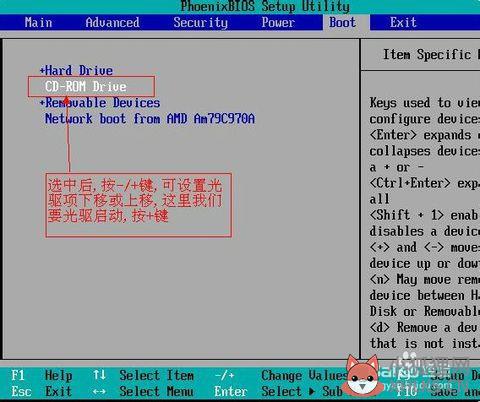Expand the Hard Drive plus sign
480x402 pixels.
42,70
